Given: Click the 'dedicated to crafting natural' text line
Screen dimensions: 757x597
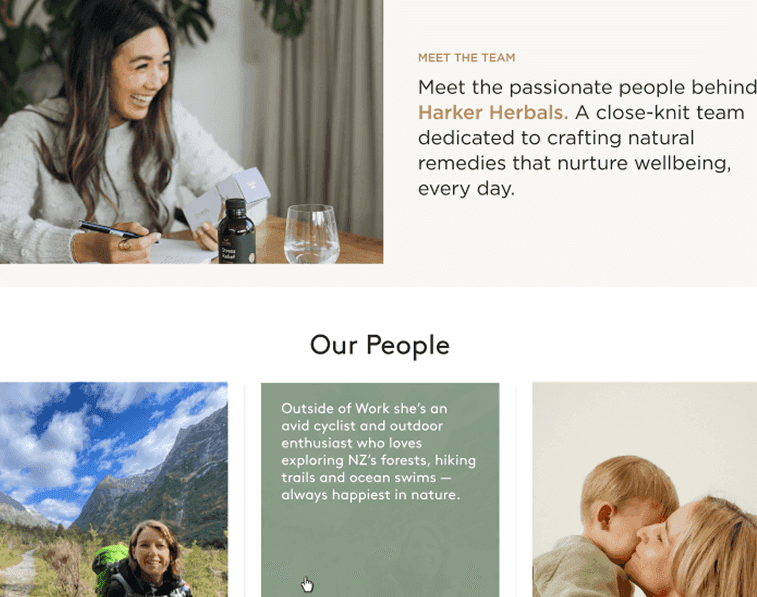Looking at the screenshot, I should tap(556, 138).
